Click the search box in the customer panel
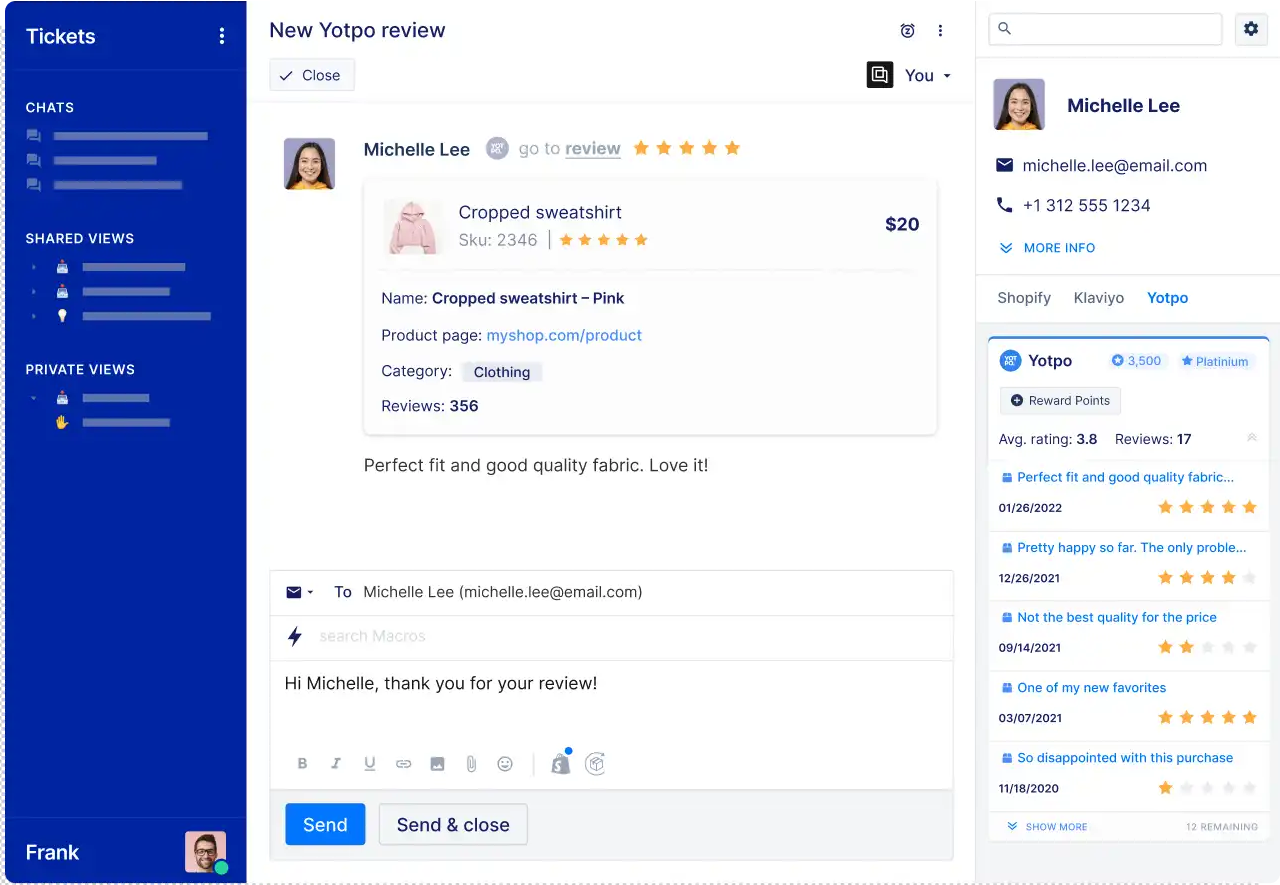The image size is (1280, 885). 1105,29
